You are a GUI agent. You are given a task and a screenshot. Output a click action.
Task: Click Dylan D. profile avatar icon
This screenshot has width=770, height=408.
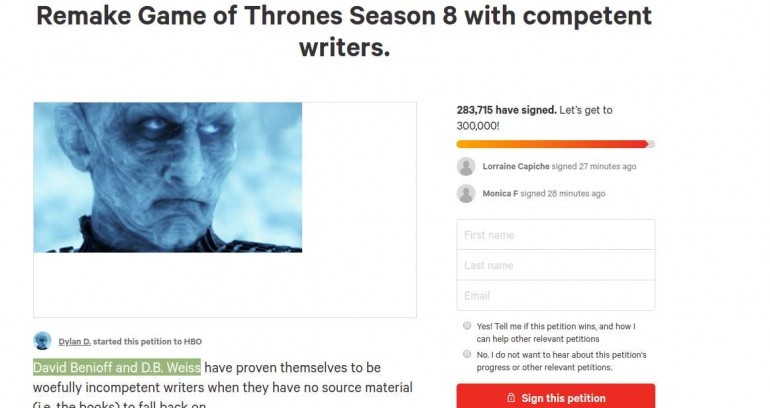42,340
